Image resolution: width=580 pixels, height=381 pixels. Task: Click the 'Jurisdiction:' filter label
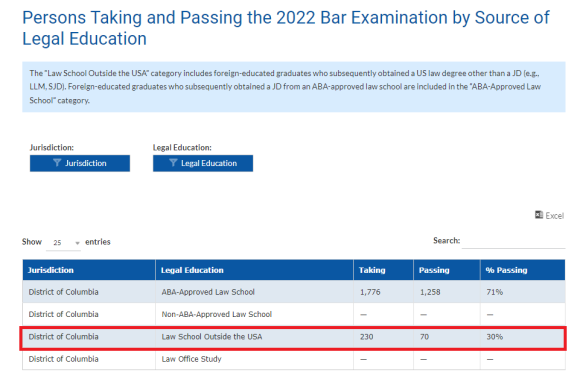pos(52,148)
